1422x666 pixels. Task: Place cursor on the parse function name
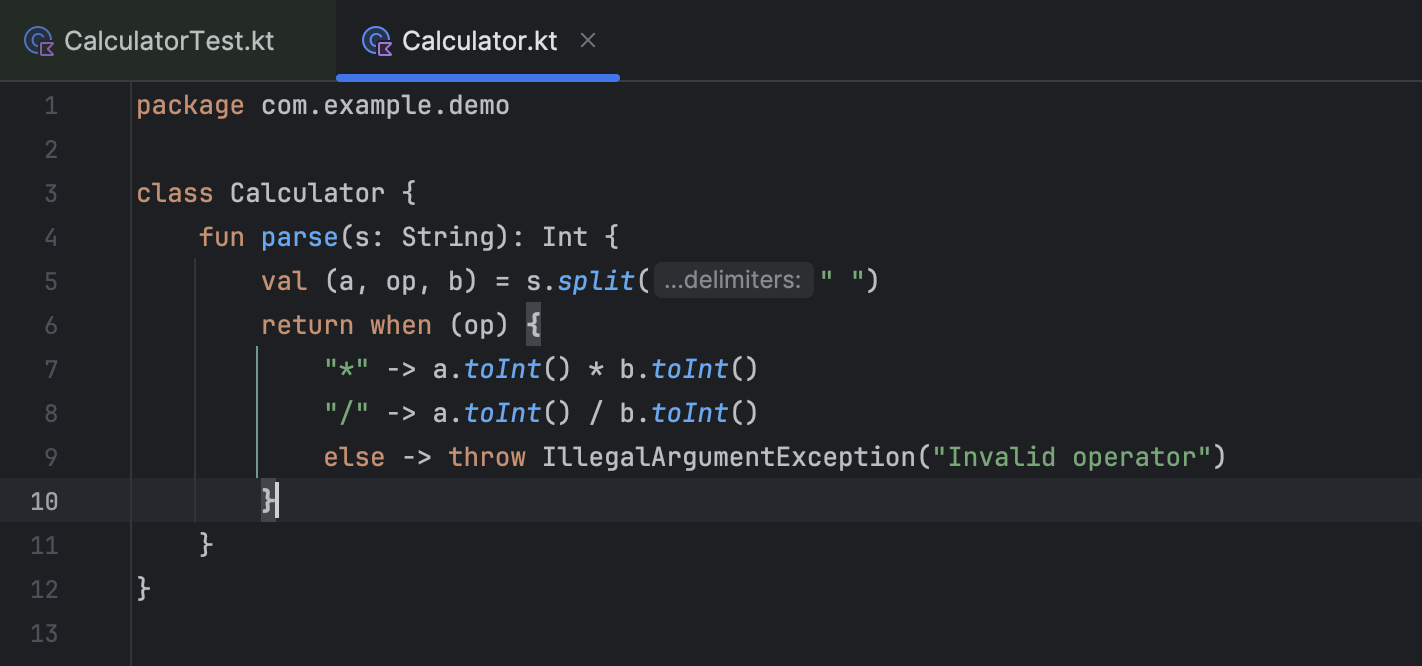[x=301, y=237]
